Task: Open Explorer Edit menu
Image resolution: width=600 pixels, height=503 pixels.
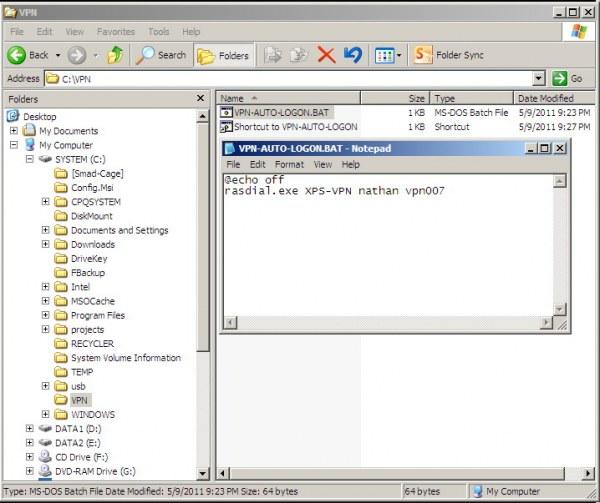Action: 44,32
